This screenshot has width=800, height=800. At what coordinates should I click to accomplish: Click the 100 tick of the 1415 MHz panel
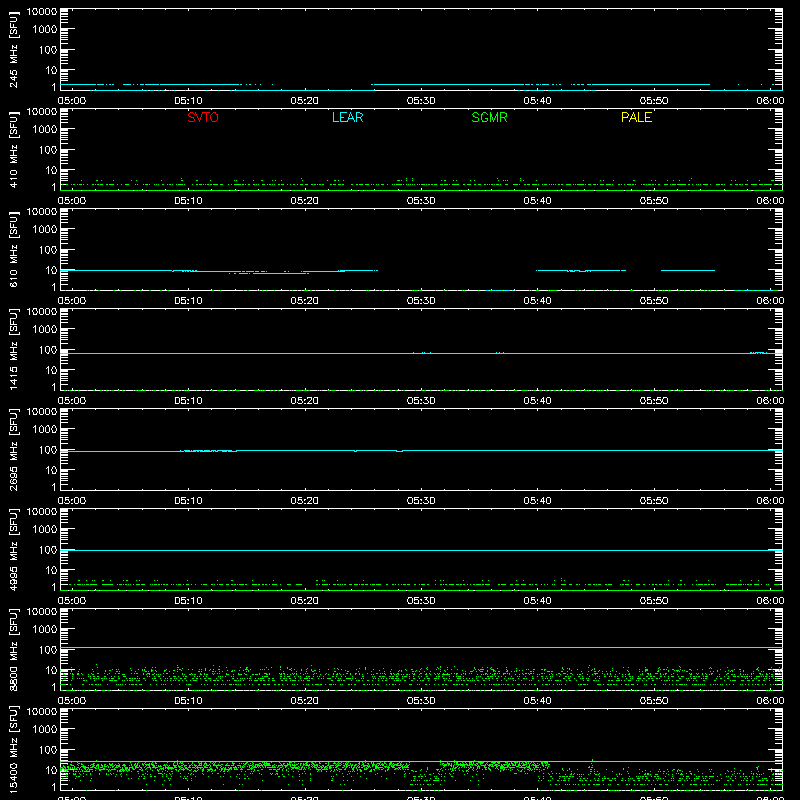tap(48, 350)
